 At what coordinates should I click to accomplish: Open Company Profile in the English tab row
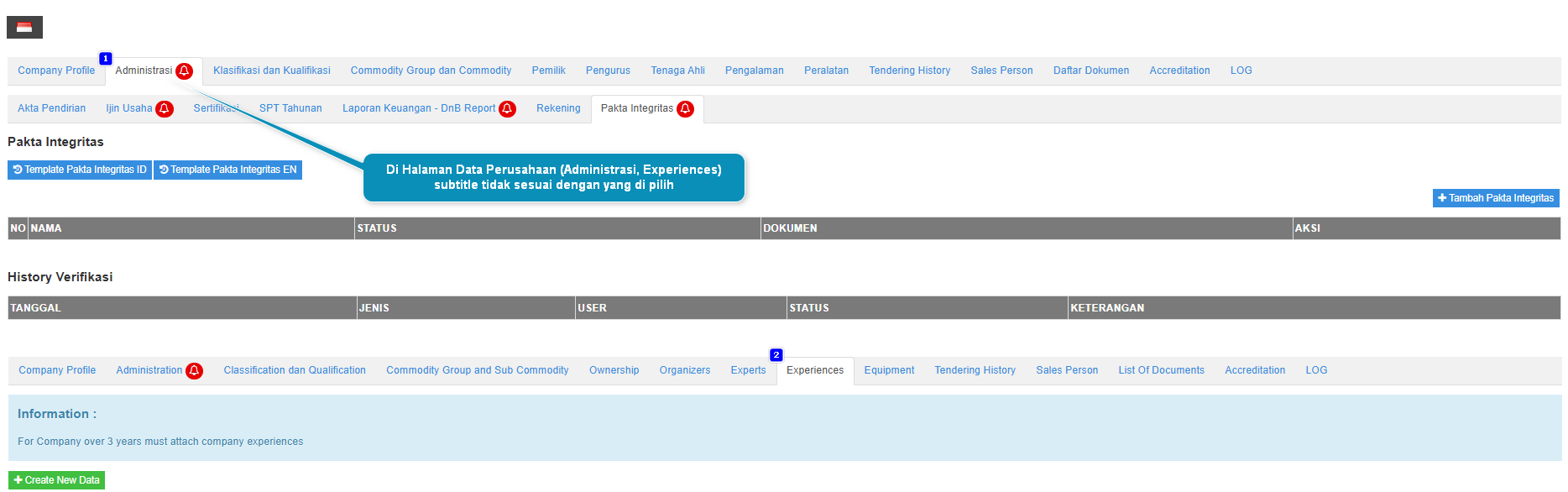[57, 370]
